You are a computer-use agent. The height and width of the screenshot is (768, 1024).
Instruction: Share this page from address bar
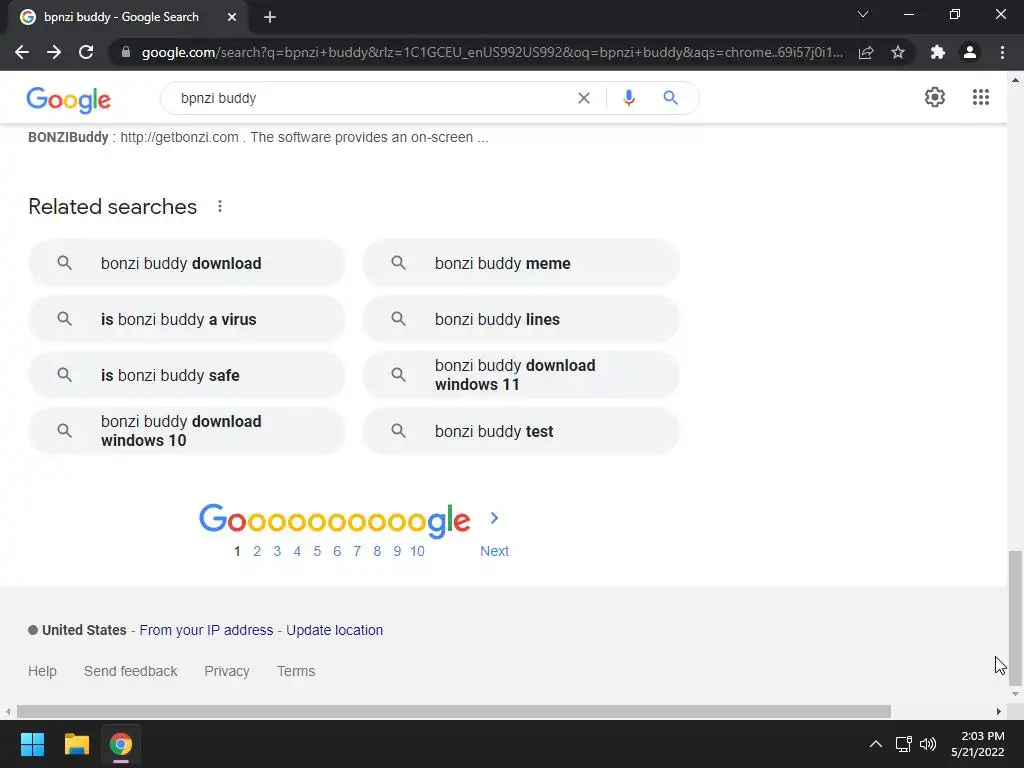click(x=866, y=52)
